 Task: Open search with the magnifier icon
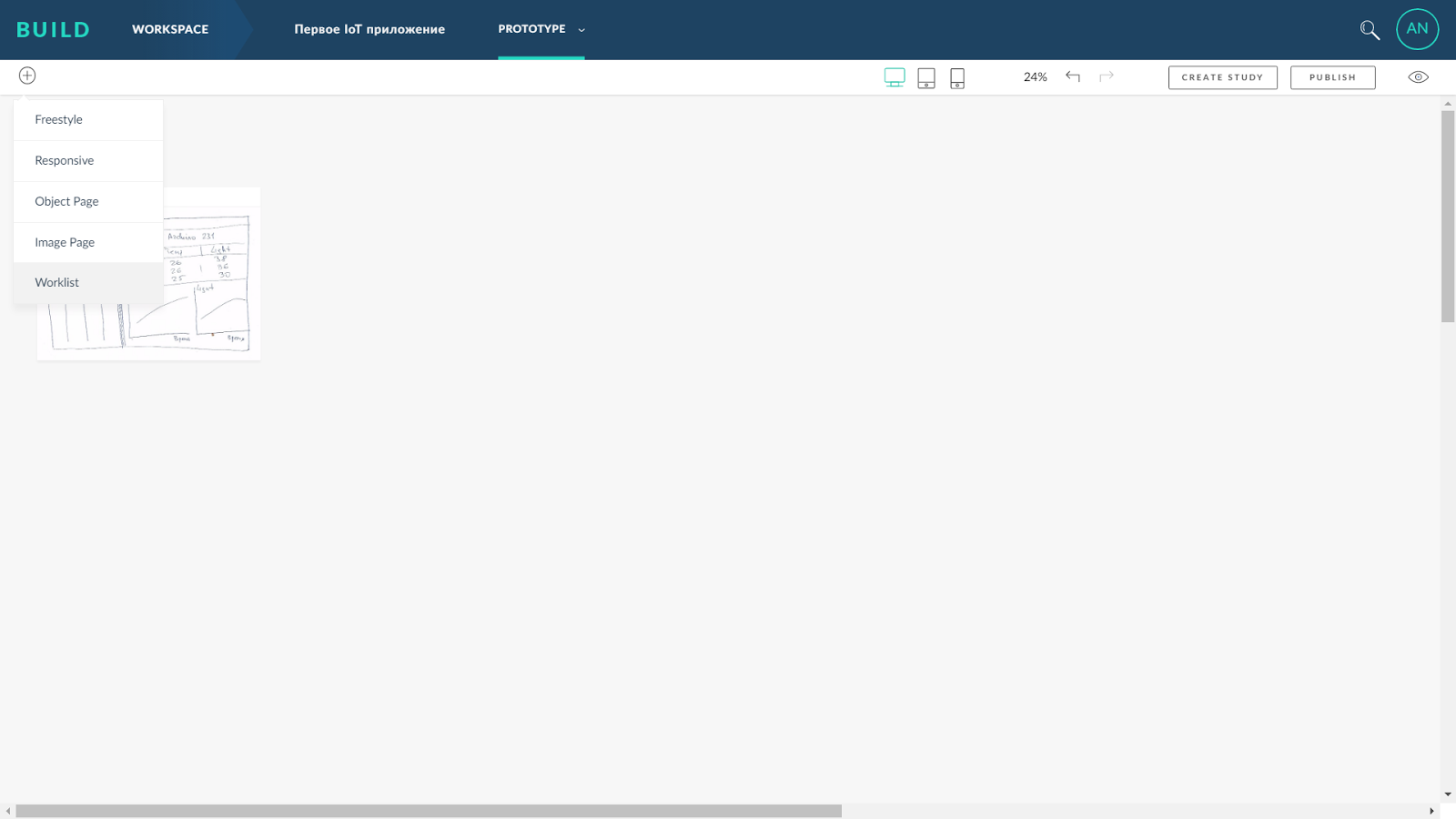point(1370,29)
